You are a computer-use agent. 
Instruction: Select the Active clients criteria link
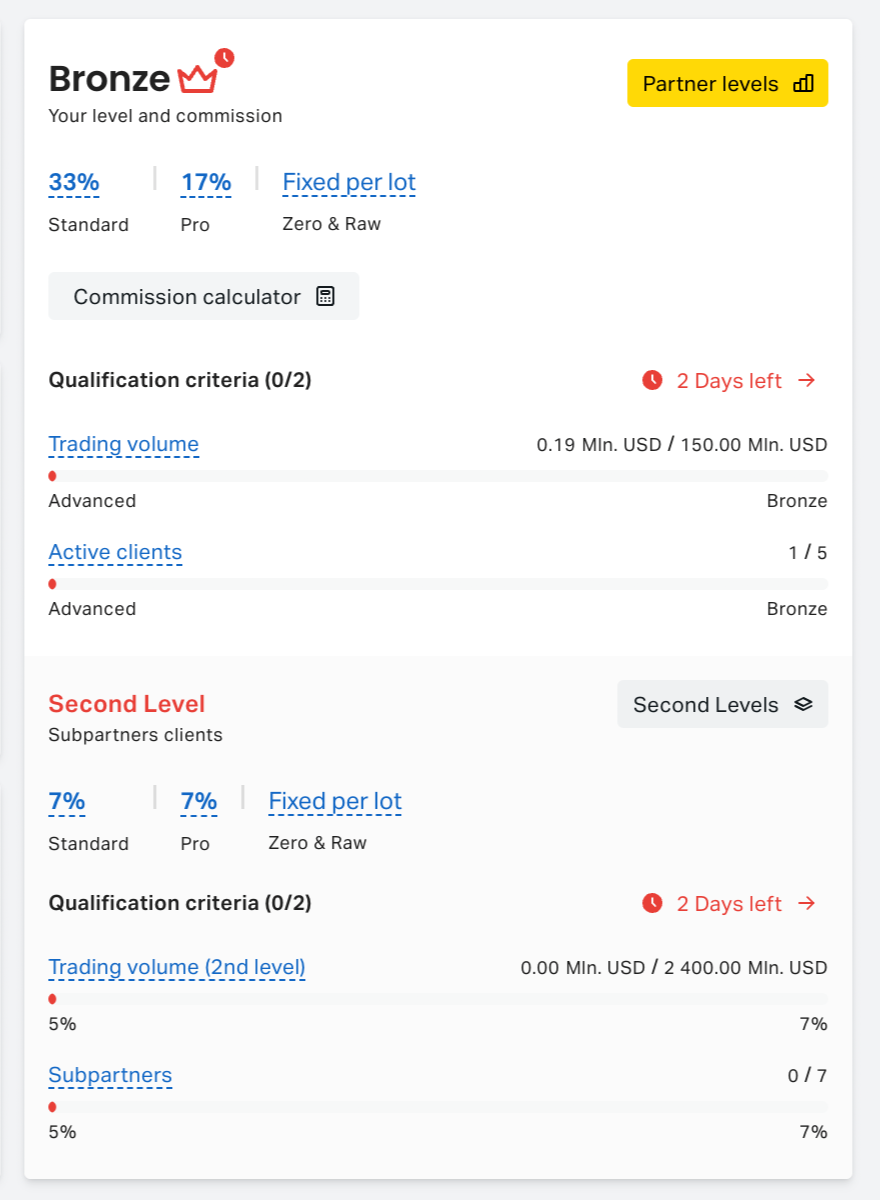pos(115,552)
